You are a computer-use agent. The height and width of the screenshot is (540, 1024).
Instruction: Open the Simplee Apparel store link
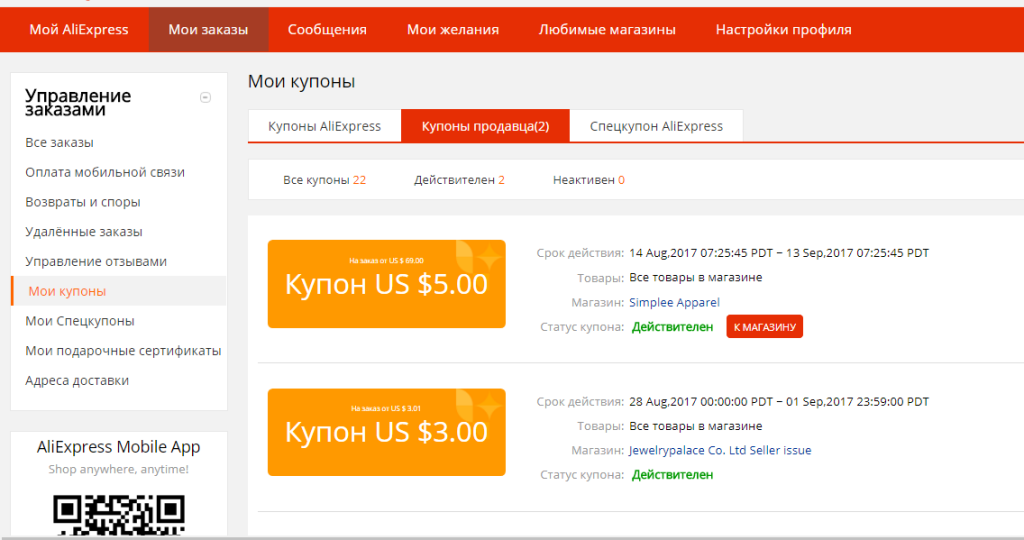(674, 302)
